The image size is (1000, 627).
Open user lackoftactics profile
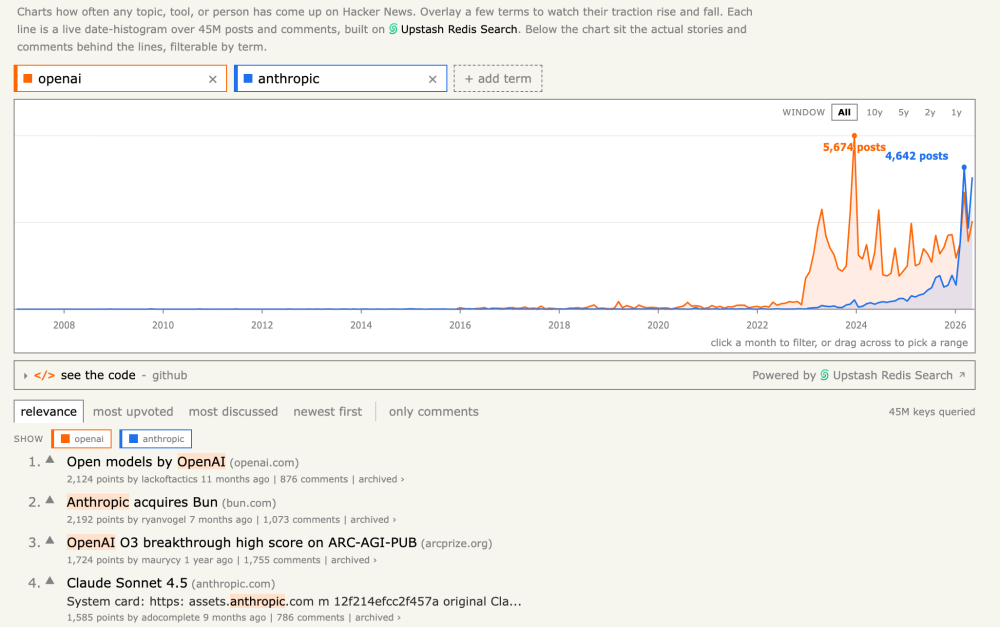(169, 479)
